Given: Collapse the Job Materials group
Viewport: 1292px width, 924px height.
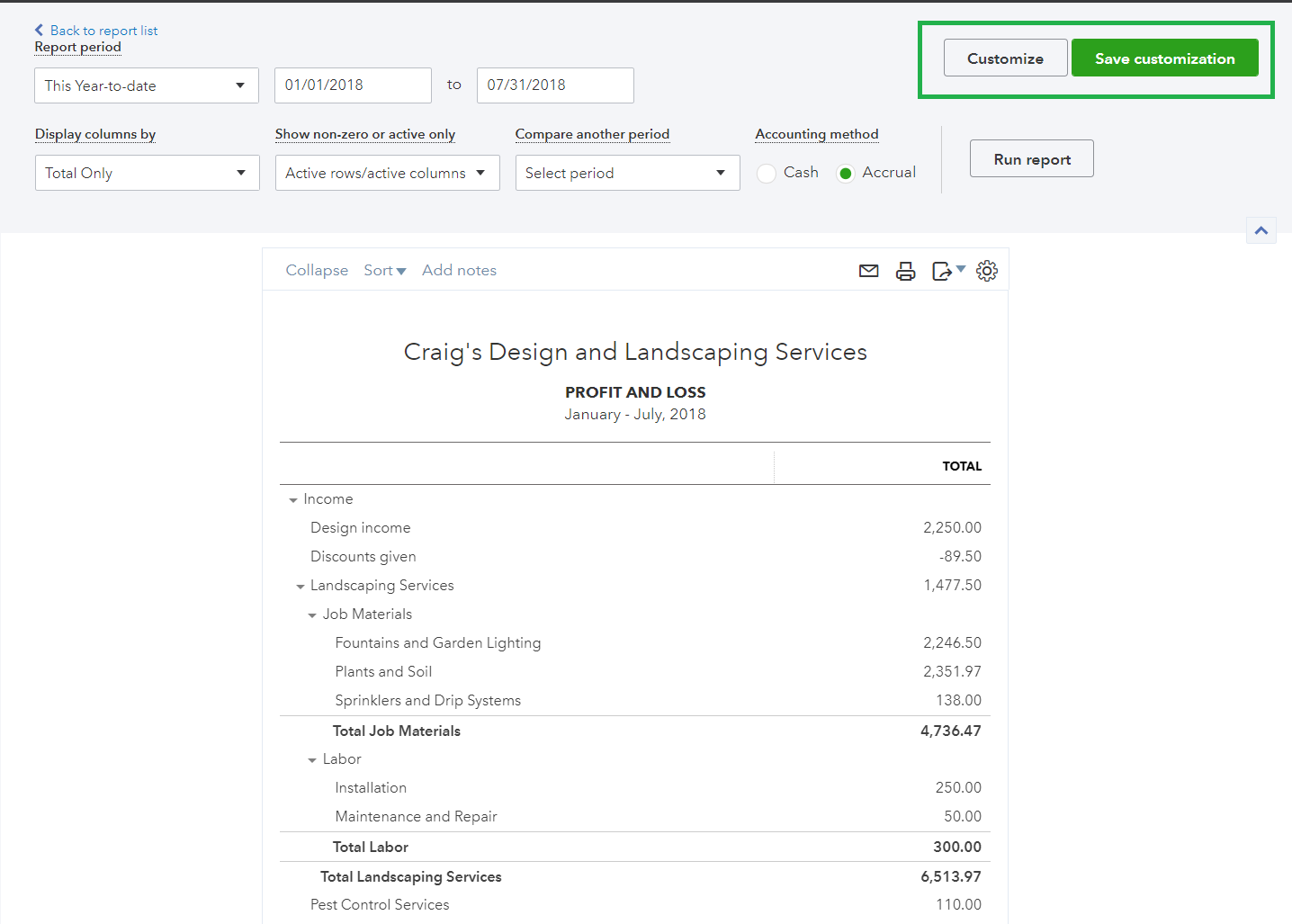Looking at the screenshot, I should tap(312, 615).
